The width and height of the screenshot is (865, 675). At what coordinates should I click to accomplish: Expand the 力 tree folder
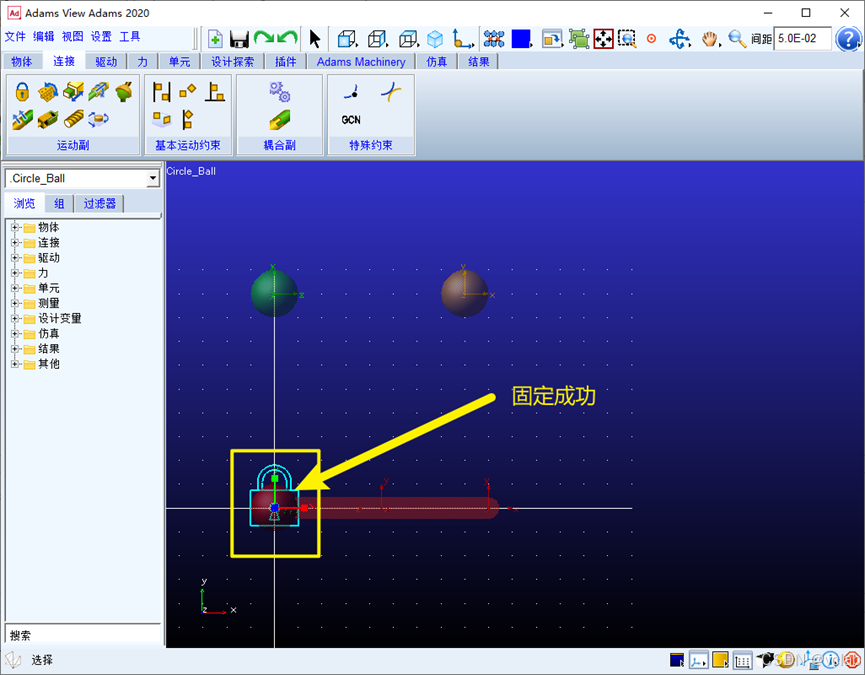point(15,273)
